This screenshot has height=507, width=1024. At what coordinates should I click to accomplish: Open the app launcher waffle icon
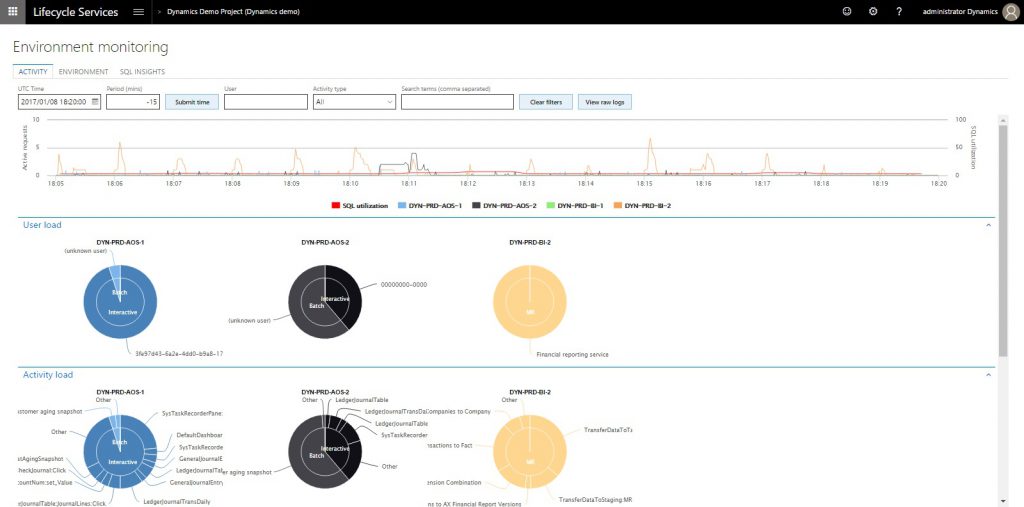[12, 12]
